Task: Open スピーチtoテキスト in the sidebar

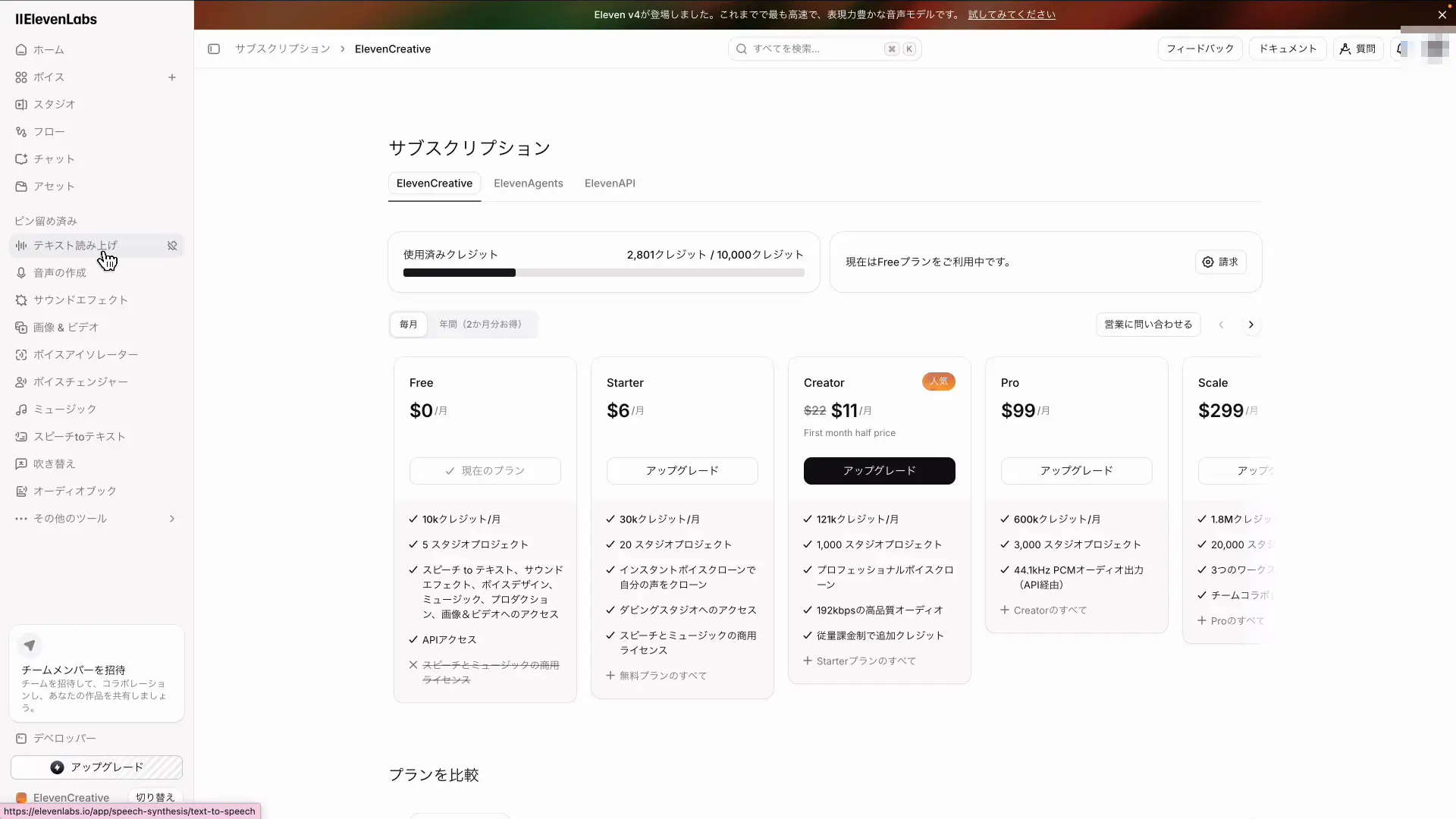Action: point(96,437)
